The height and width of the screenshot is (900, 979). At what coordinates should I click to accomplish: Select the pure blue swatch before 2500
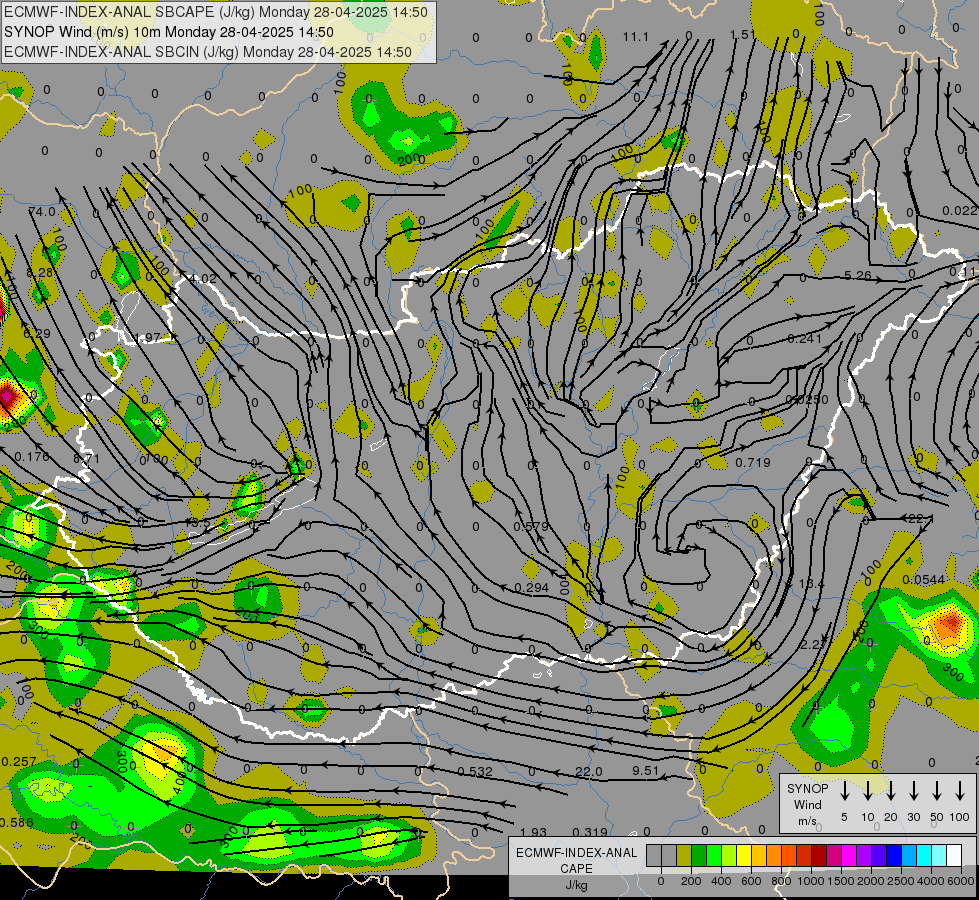(893, 855)
